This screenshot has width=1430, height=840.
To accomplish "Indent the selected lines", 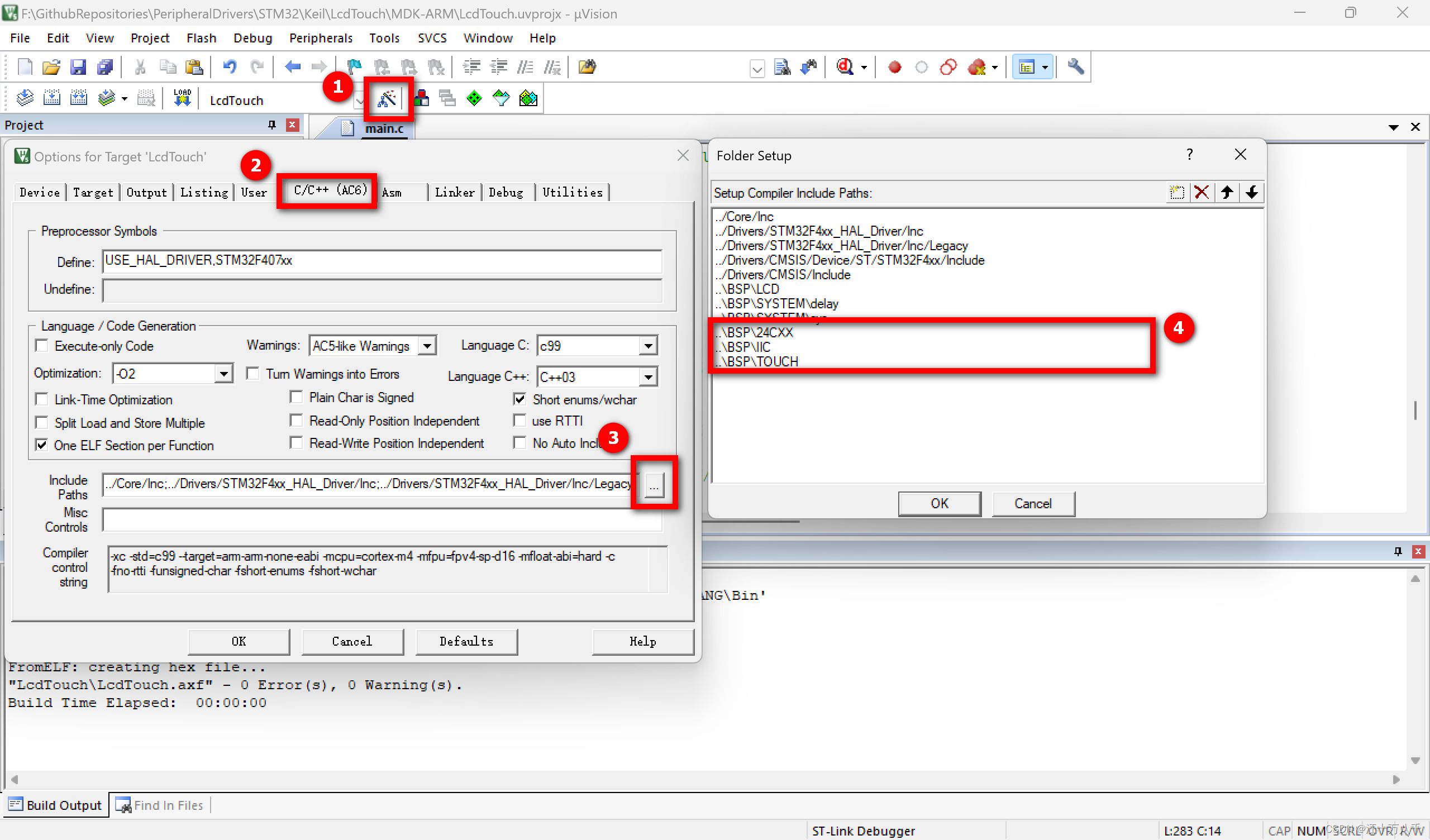I will tap(471, 67).
